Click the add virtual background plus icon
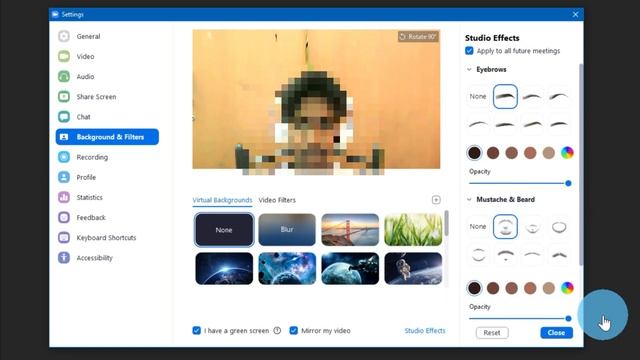 point(436,200)
